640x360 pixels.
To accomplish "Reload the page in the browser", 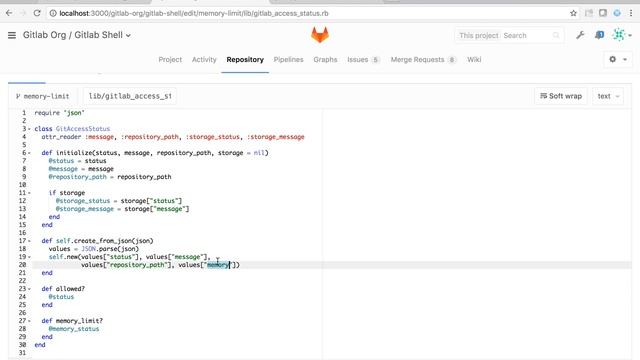I will pyautogui.click(x=37, y=13).
